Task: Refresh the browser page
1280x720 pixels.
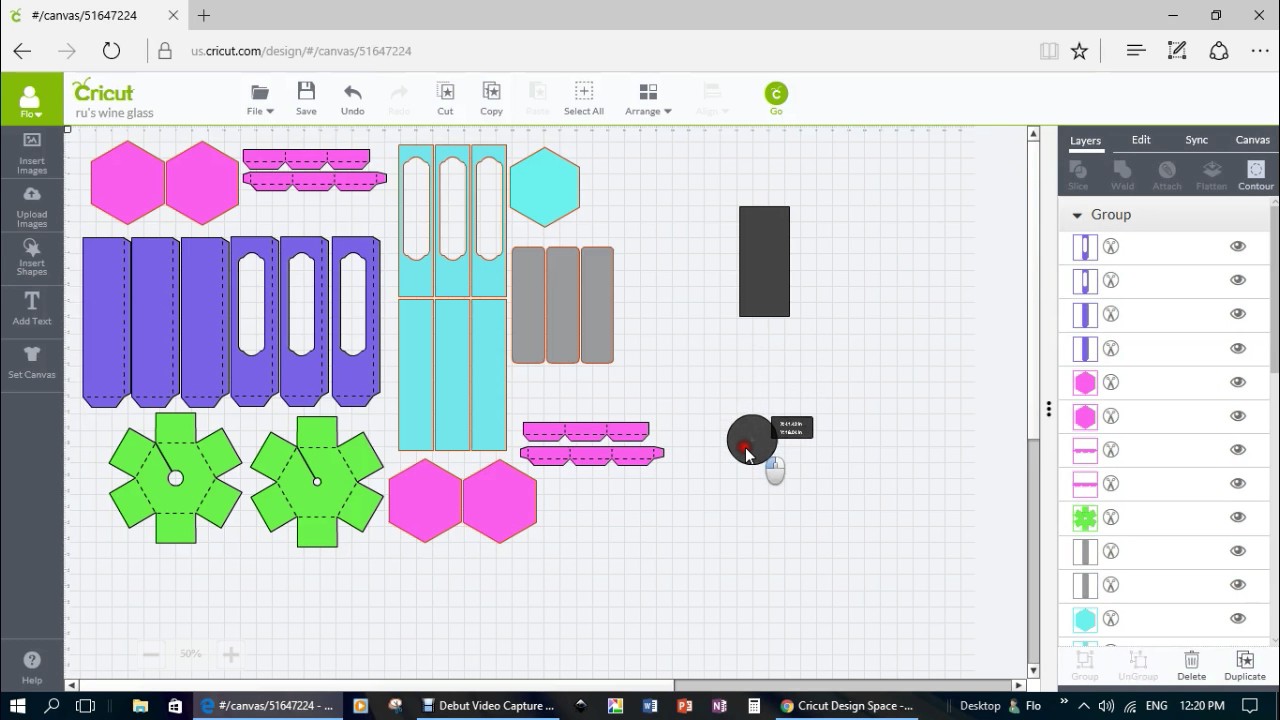Action: point(111,51)
